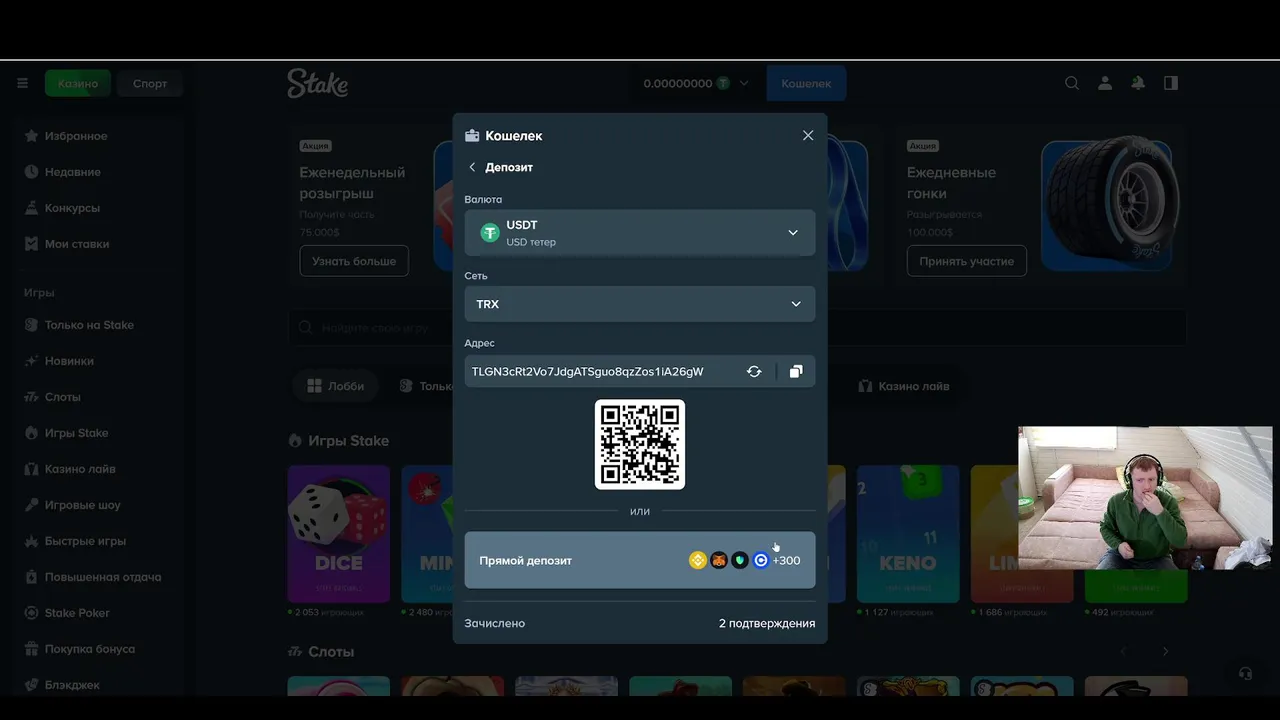The height and width of the screenshot is (720, 1280).
Task: Click the Stake Poker sidebar icon
Action: [x=31, y=613]
